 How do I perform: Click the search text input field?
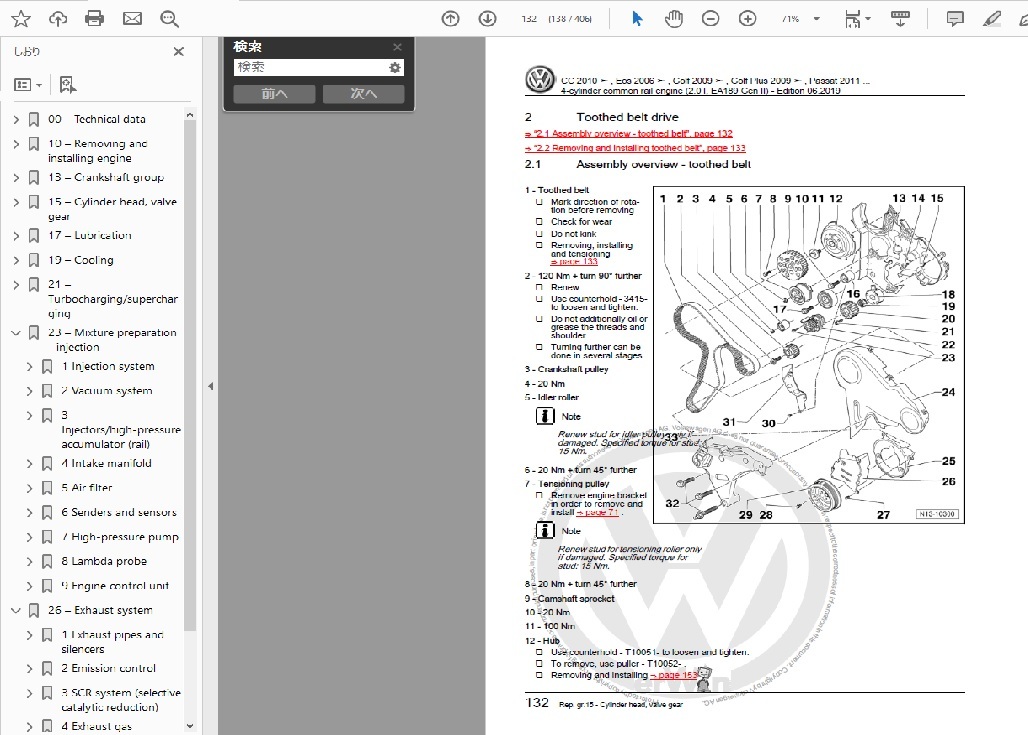pos(309,67)
